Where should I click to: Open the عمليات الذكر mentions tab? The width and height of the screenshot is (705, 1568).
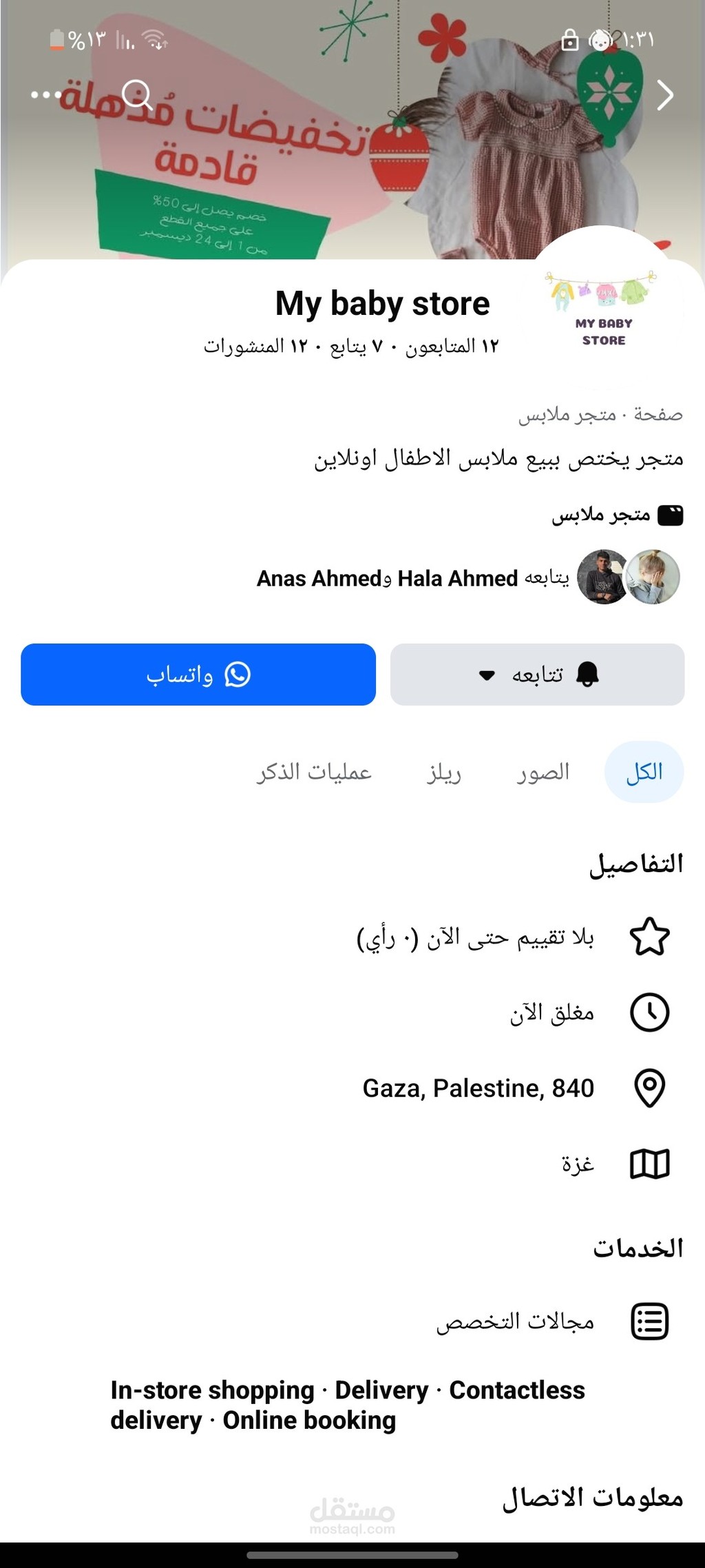click(314, 772)
